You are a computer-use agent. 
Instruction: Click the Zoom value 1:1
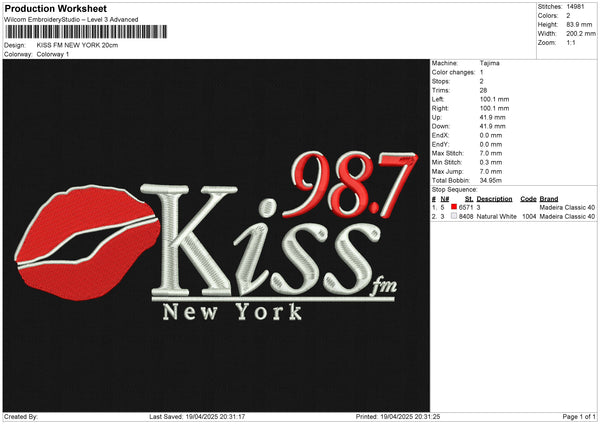click(571, 42)
